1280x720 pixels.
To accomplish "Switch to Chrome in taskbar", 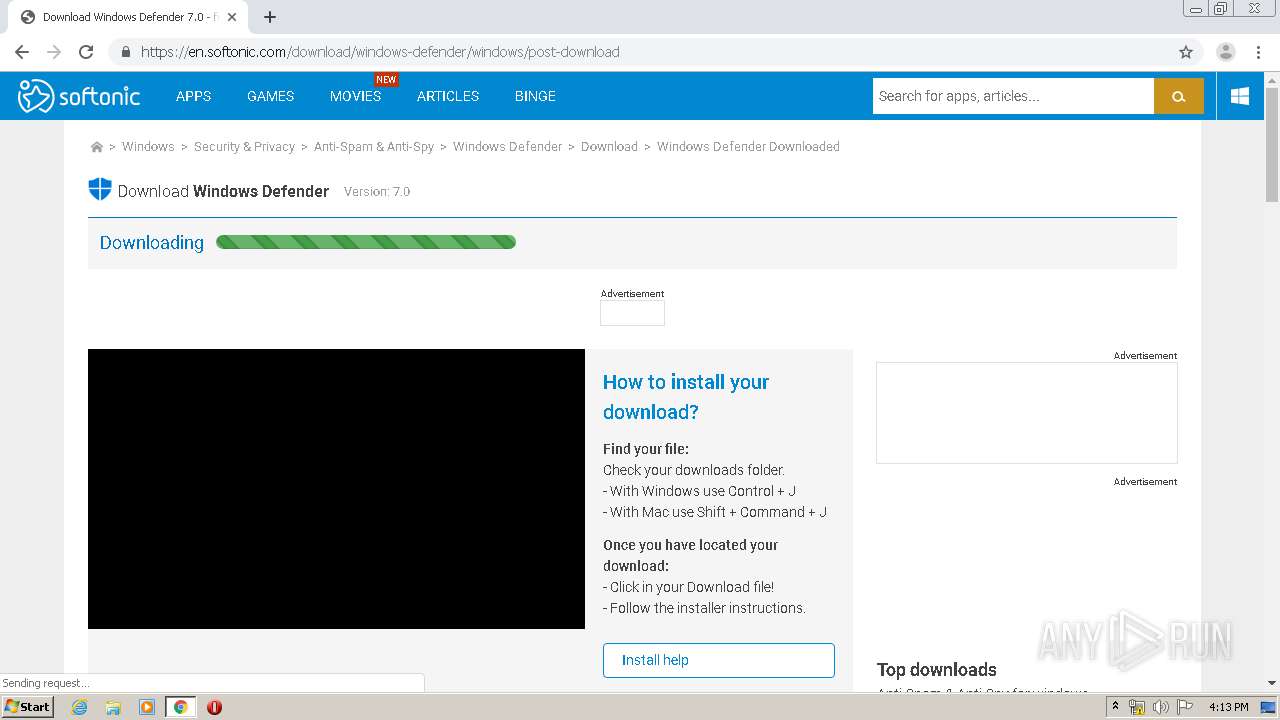I will [180, 706].
